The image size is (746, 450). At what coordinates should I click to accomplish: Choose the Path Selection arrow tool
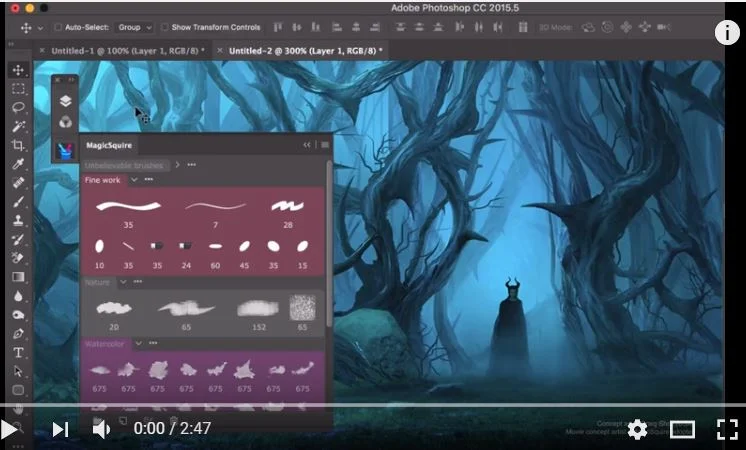(x=18, y=371)
